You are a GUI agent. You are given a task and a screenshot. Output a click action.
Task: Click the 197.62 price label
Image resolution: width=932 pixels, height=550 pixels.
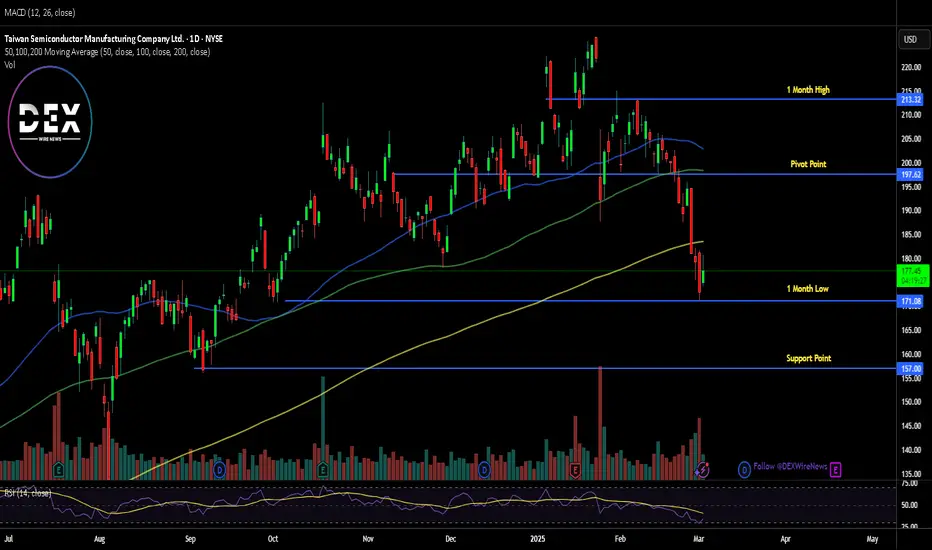(910, 174)
